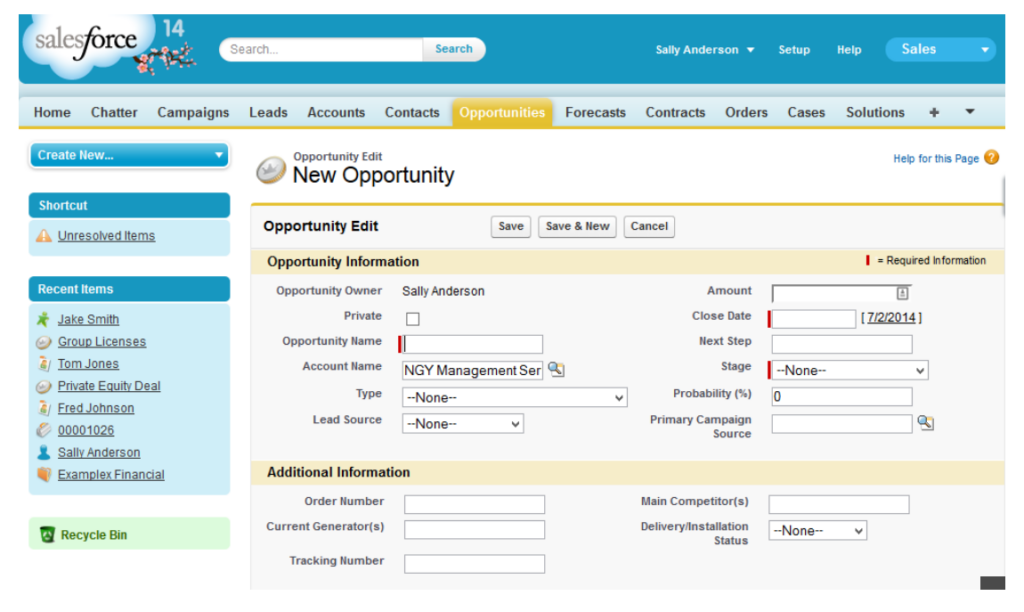Click the Group Licenses opportunity icon
This screenshot has height=612, width=1024.
(x=43, y=342)
